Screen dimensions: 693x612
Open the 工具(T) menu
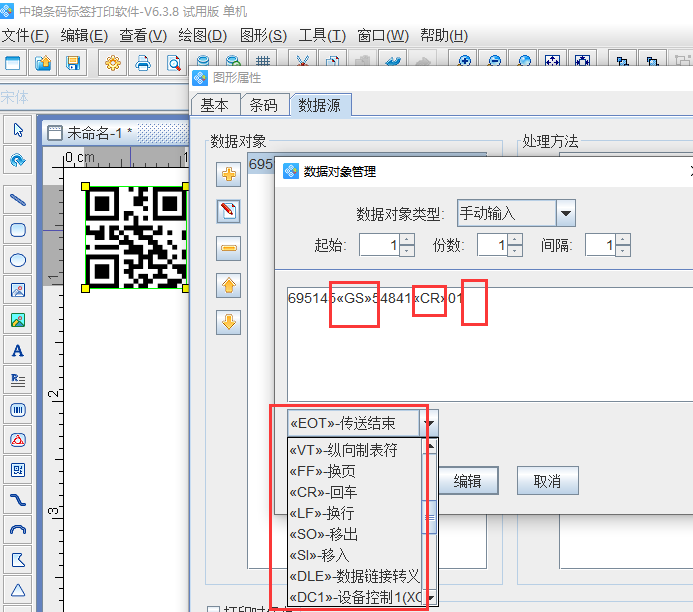tap(322, 35)
